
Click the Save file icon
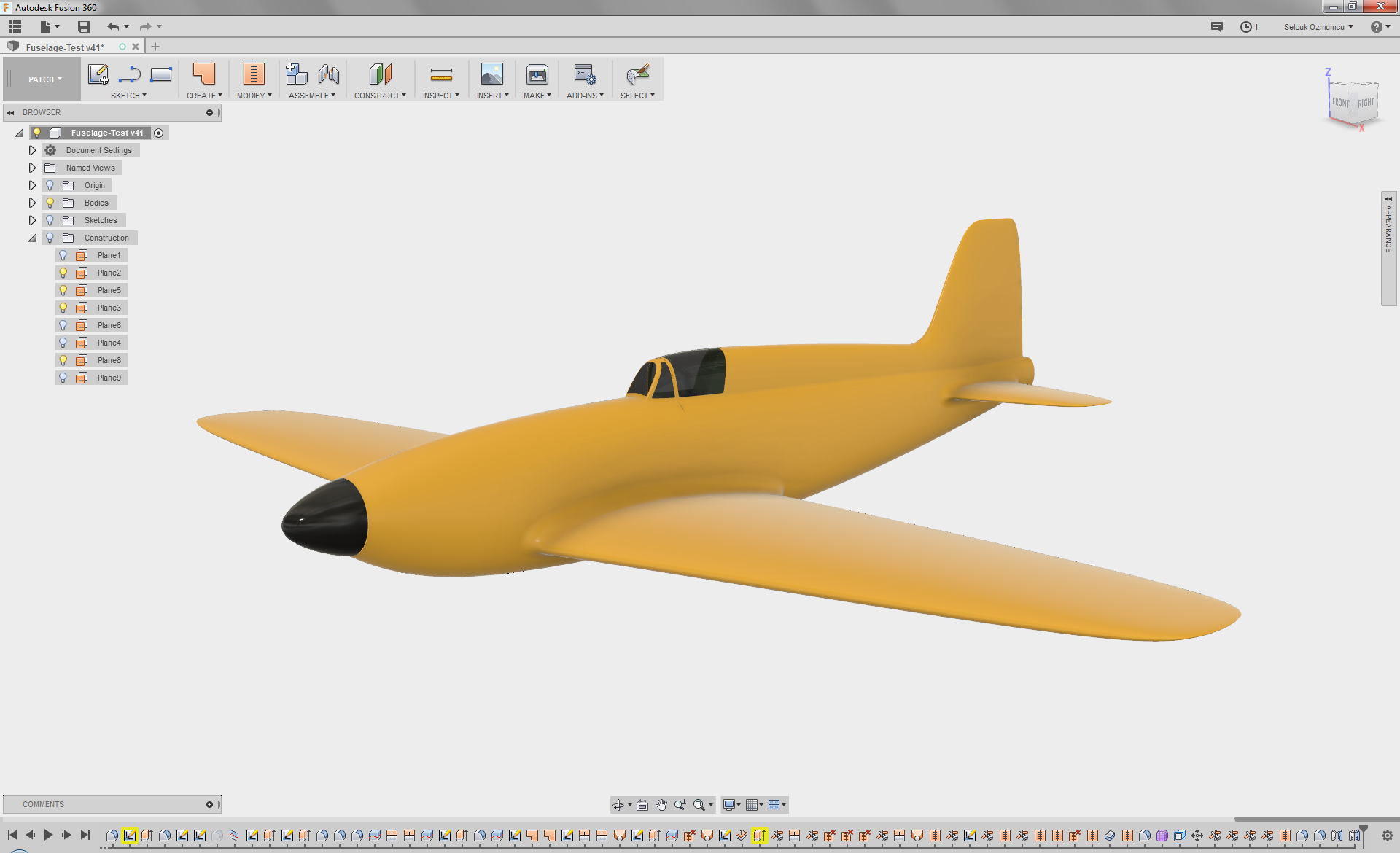(84, 27)
